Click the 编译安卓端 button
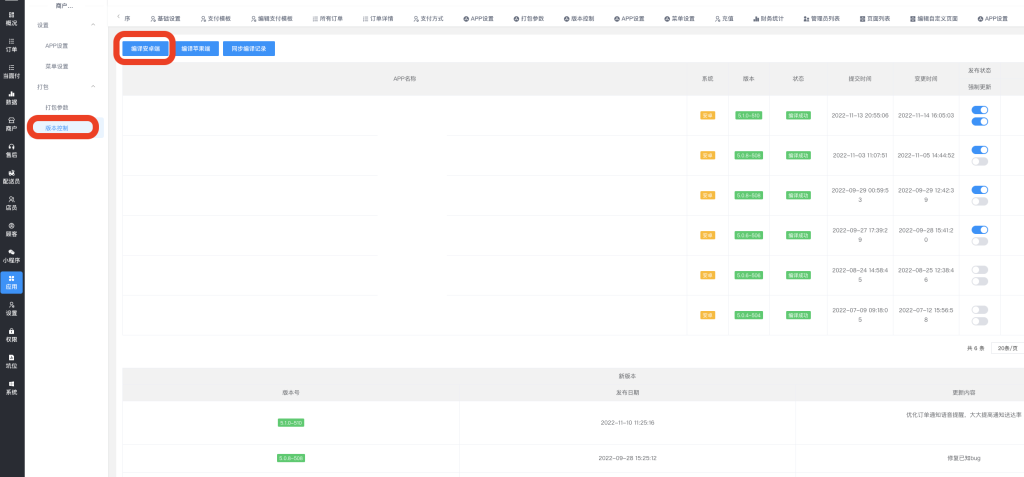 pos(145,48)
